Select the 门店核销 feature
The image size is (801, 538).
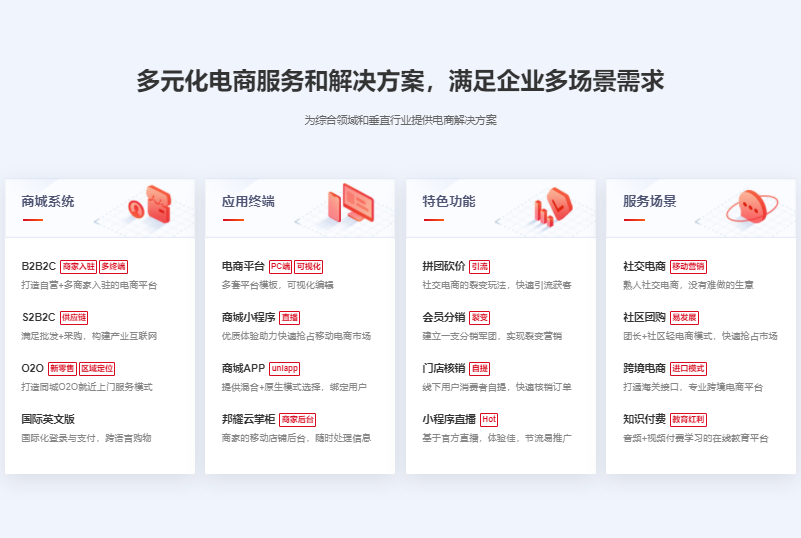tap(443, 369)
